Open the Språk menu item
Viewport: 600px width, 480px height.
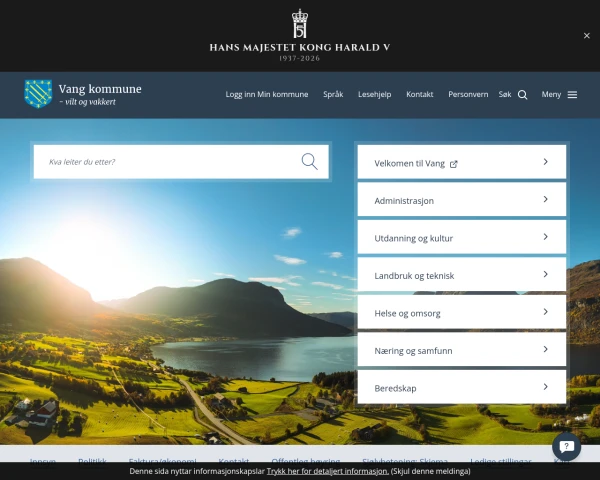[x=333, y=95]
